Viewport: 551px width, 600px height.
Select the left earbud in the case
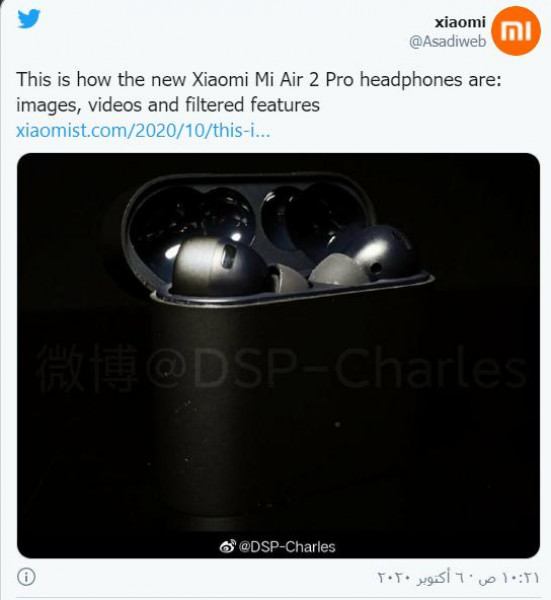[218, 264]
